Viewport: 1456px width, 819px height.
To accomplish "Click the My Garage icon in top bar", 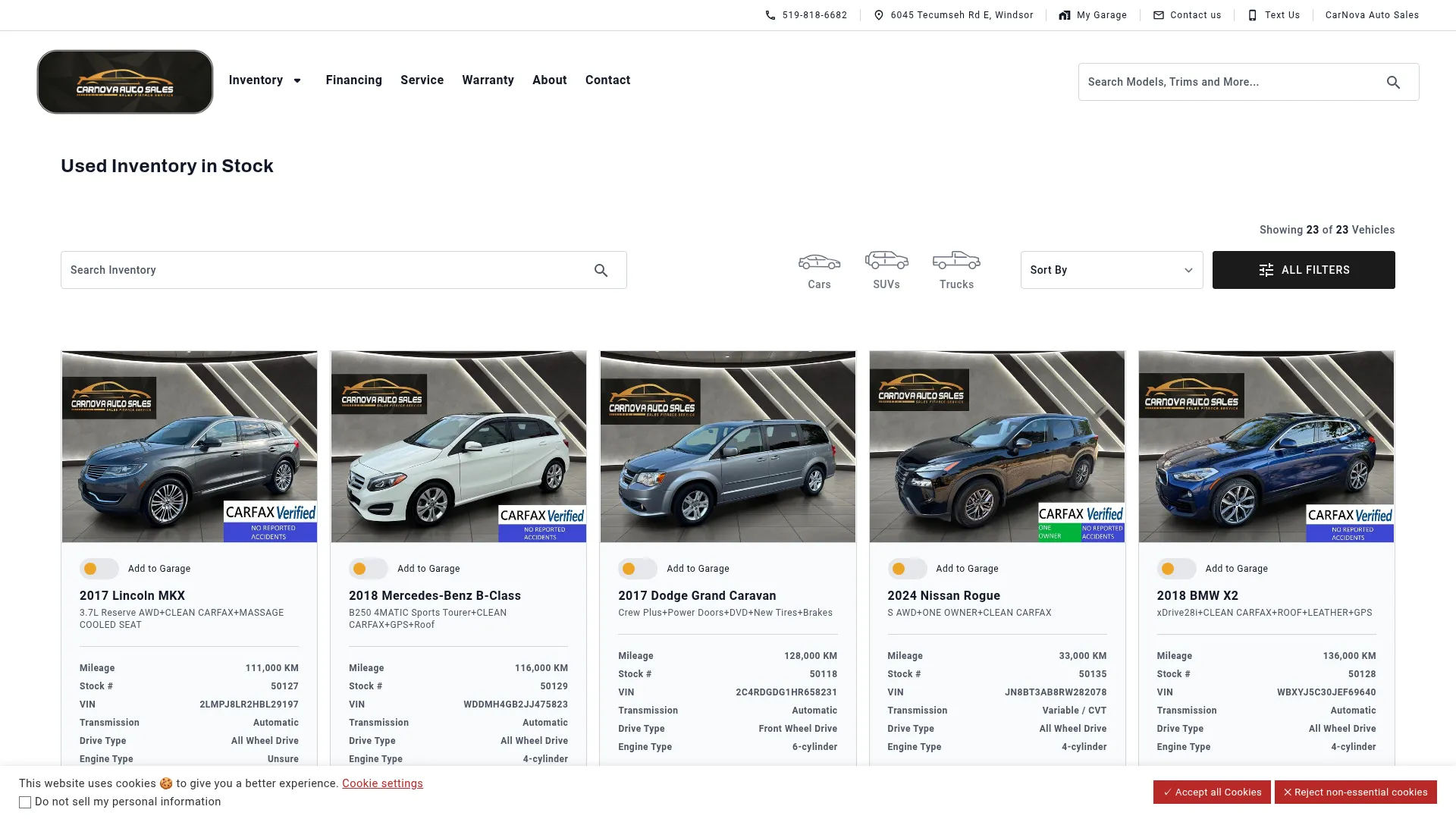I will pos(1065,15).
